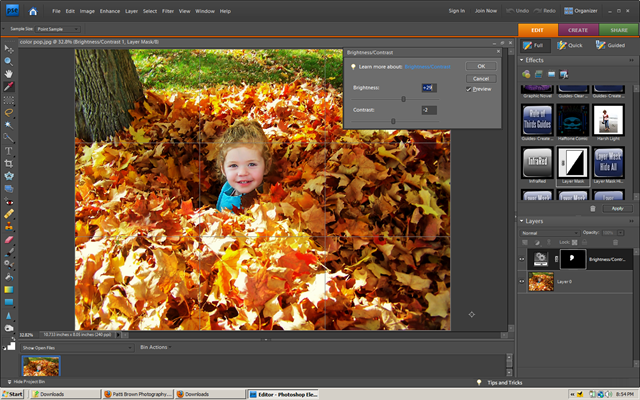Image resolution: width=640 pixels, height=400 pixels.
Task: Select the Eyedropper tool
Action: 9,87
